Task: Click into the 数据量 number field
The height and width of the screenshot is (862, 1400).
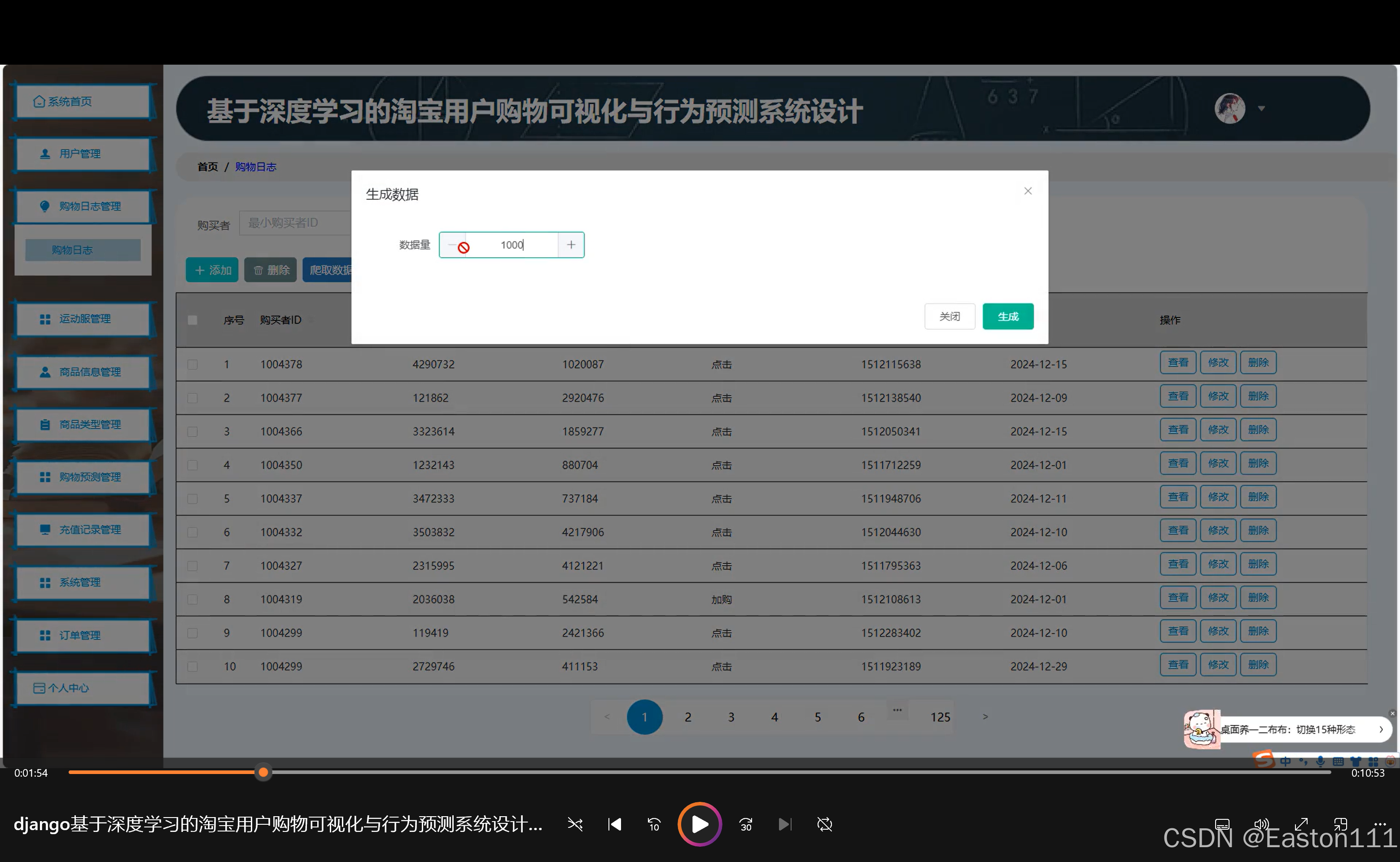Action: coord(512,245)
